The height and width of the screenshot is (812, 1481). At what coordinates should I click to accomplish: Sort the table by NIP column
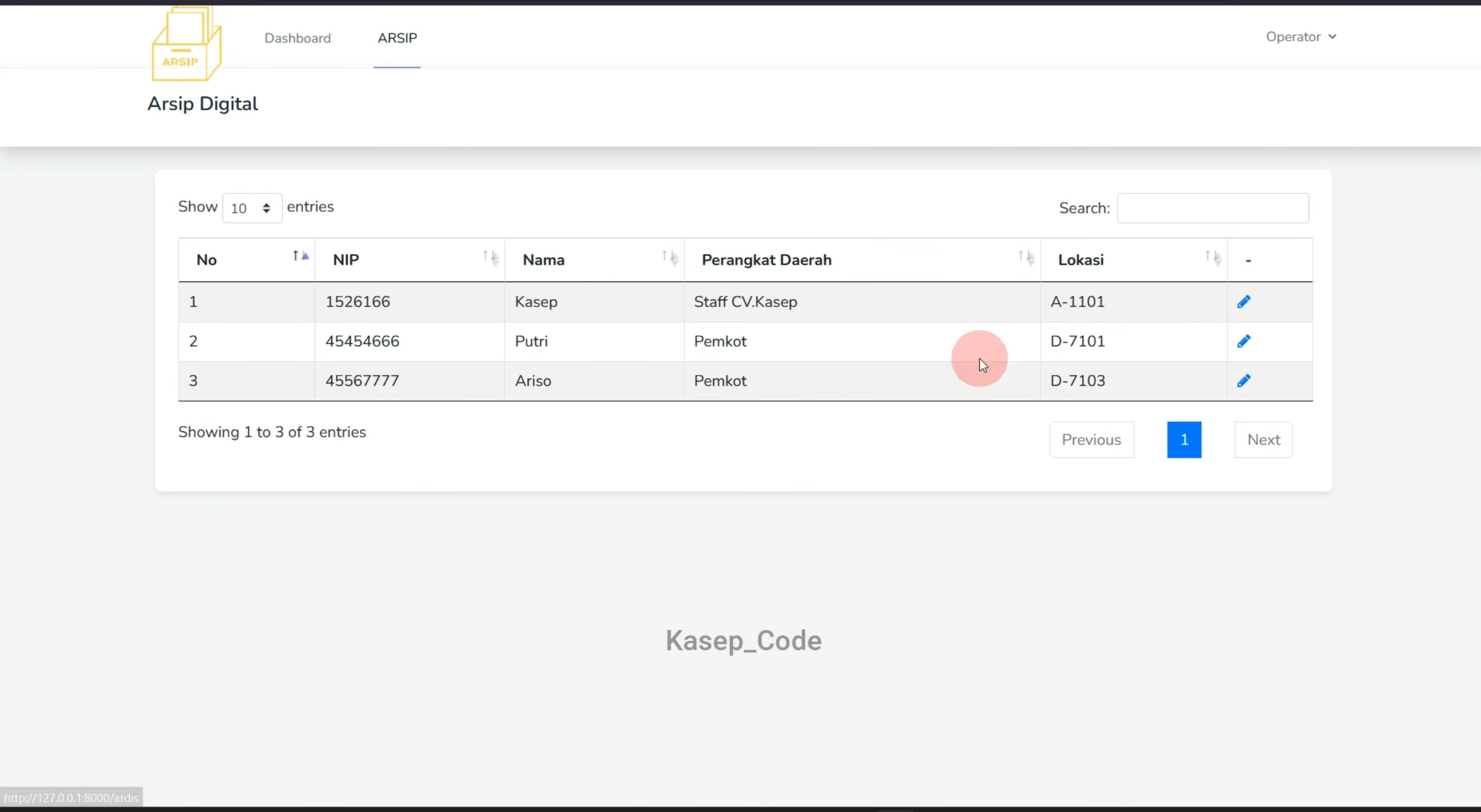pos(410,260)
